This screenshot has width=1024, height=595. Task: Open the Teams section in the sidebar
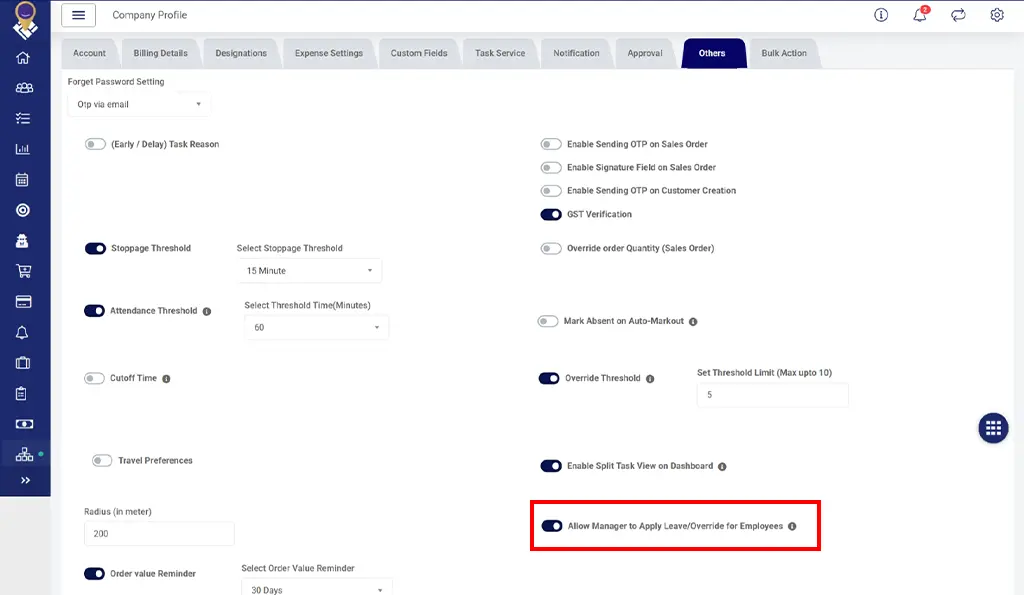coord(25,87)
